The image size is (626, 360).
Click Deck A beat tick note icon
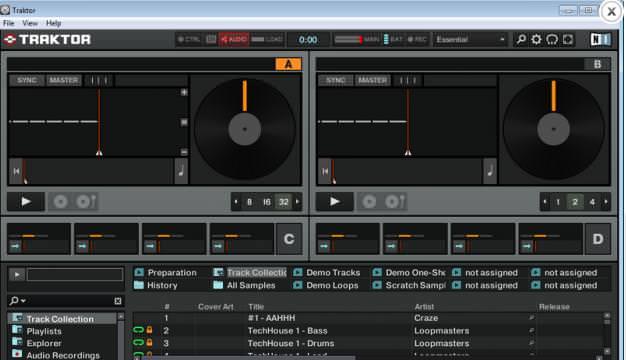point(181,171)
